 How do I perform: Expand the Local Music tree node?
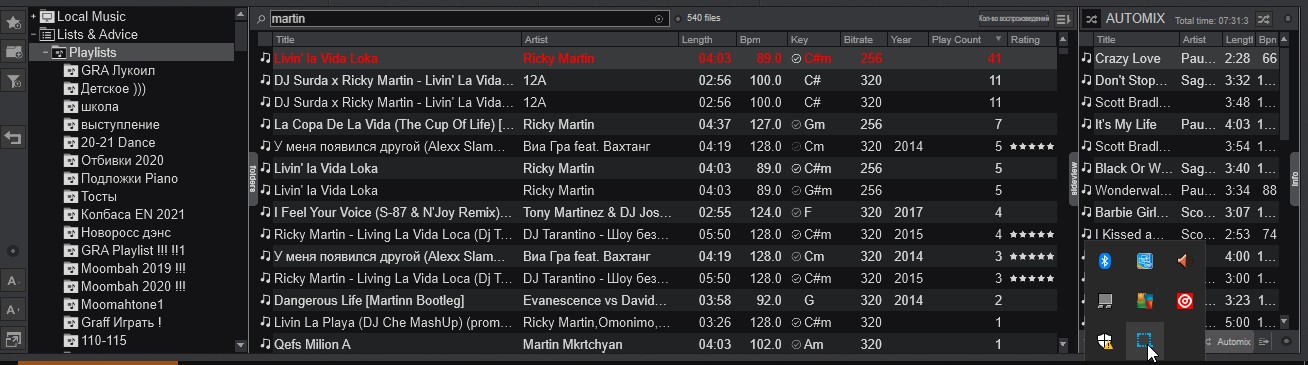click(x=33, y=16)
